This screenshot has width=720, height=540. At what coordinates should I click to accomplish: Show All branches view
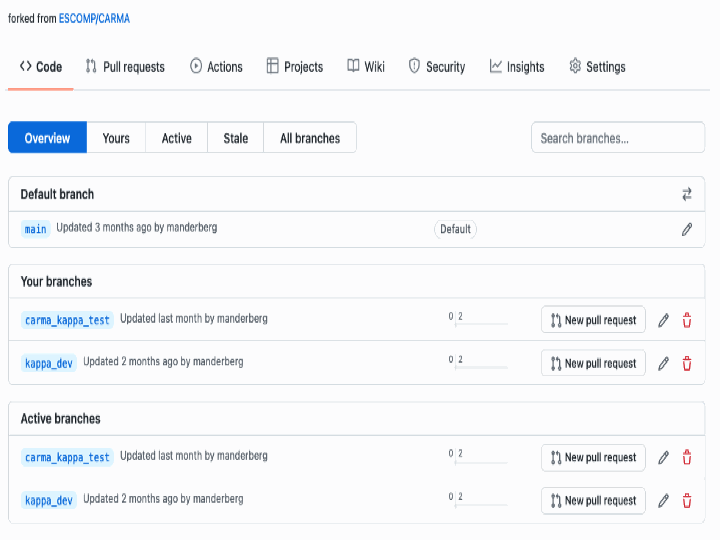pos(310,138)
